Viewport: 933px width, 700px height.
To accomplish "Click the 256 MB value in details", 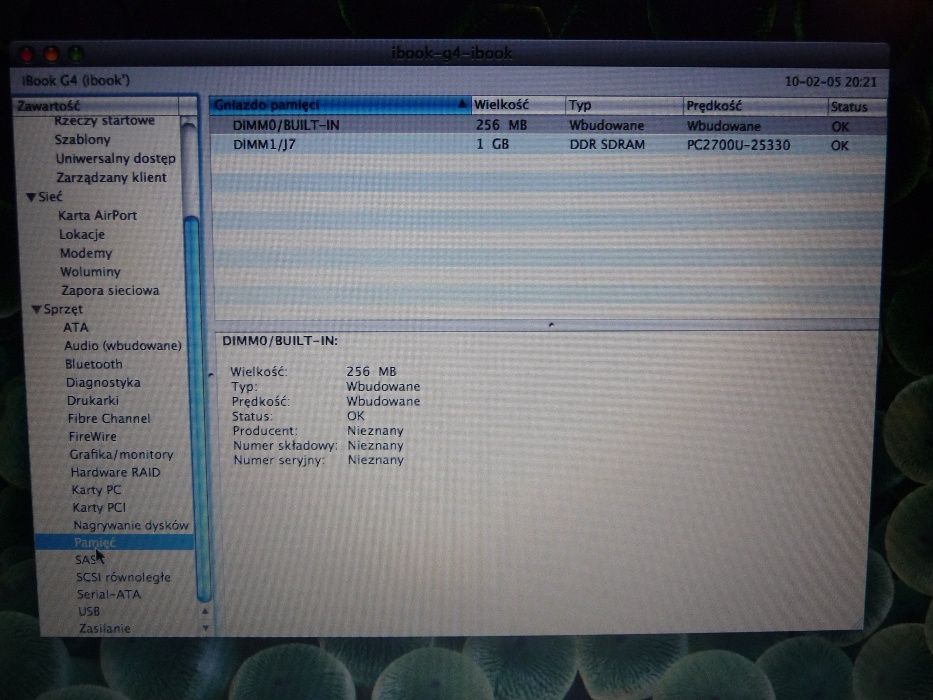I will 371,371.
